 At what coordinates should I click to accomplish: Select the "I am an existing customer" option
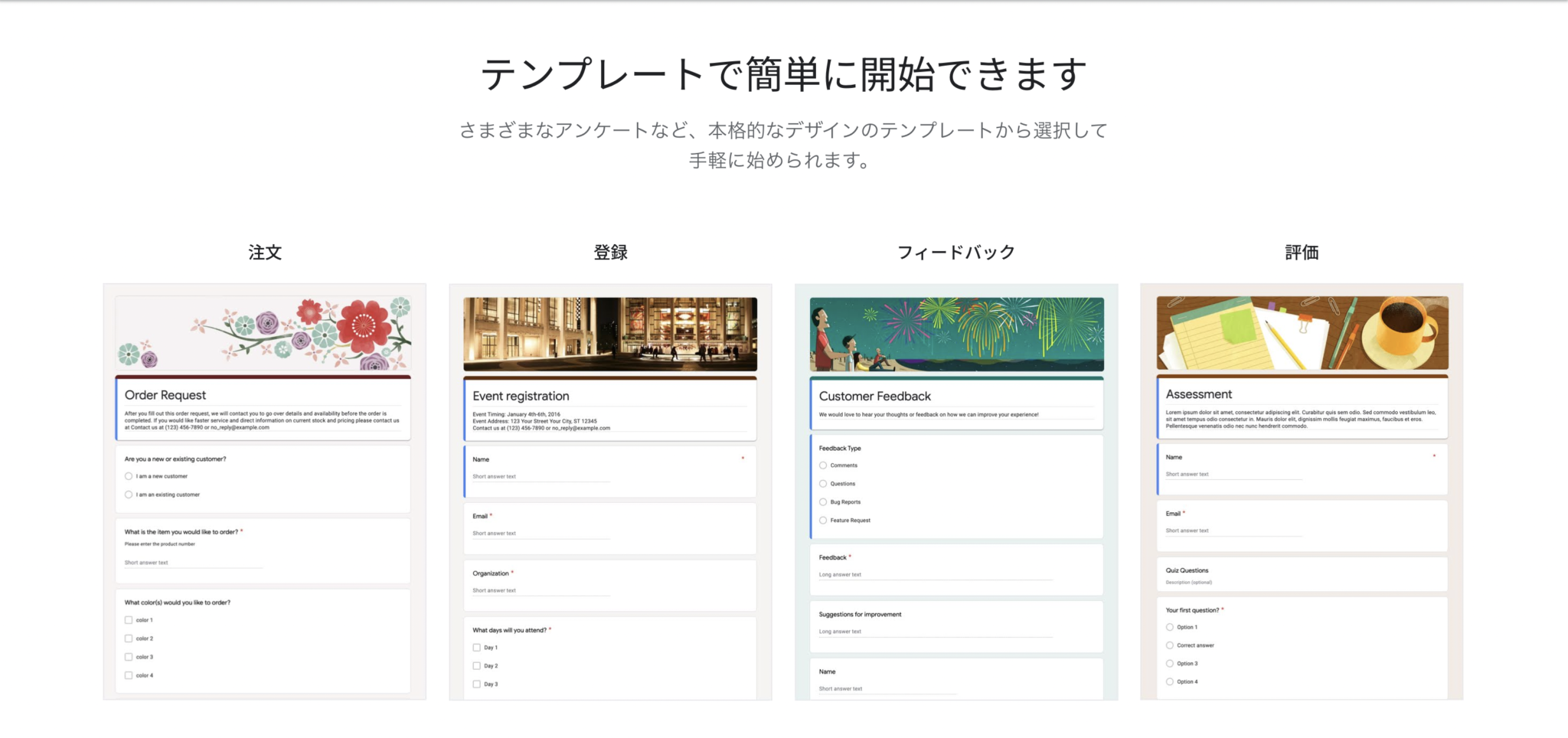[128, 495]
